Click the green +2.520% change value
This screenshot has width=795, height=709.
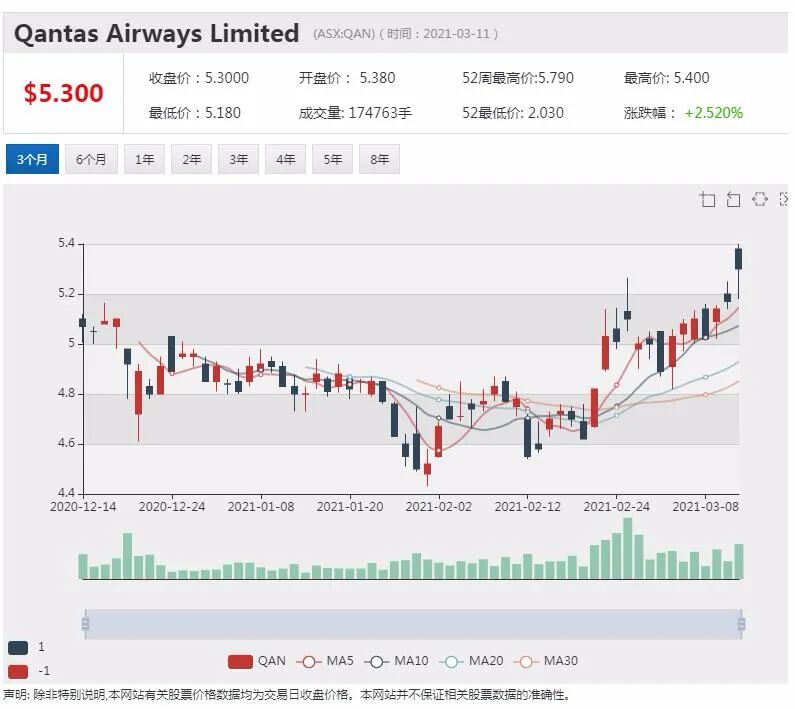coord(713,113)
